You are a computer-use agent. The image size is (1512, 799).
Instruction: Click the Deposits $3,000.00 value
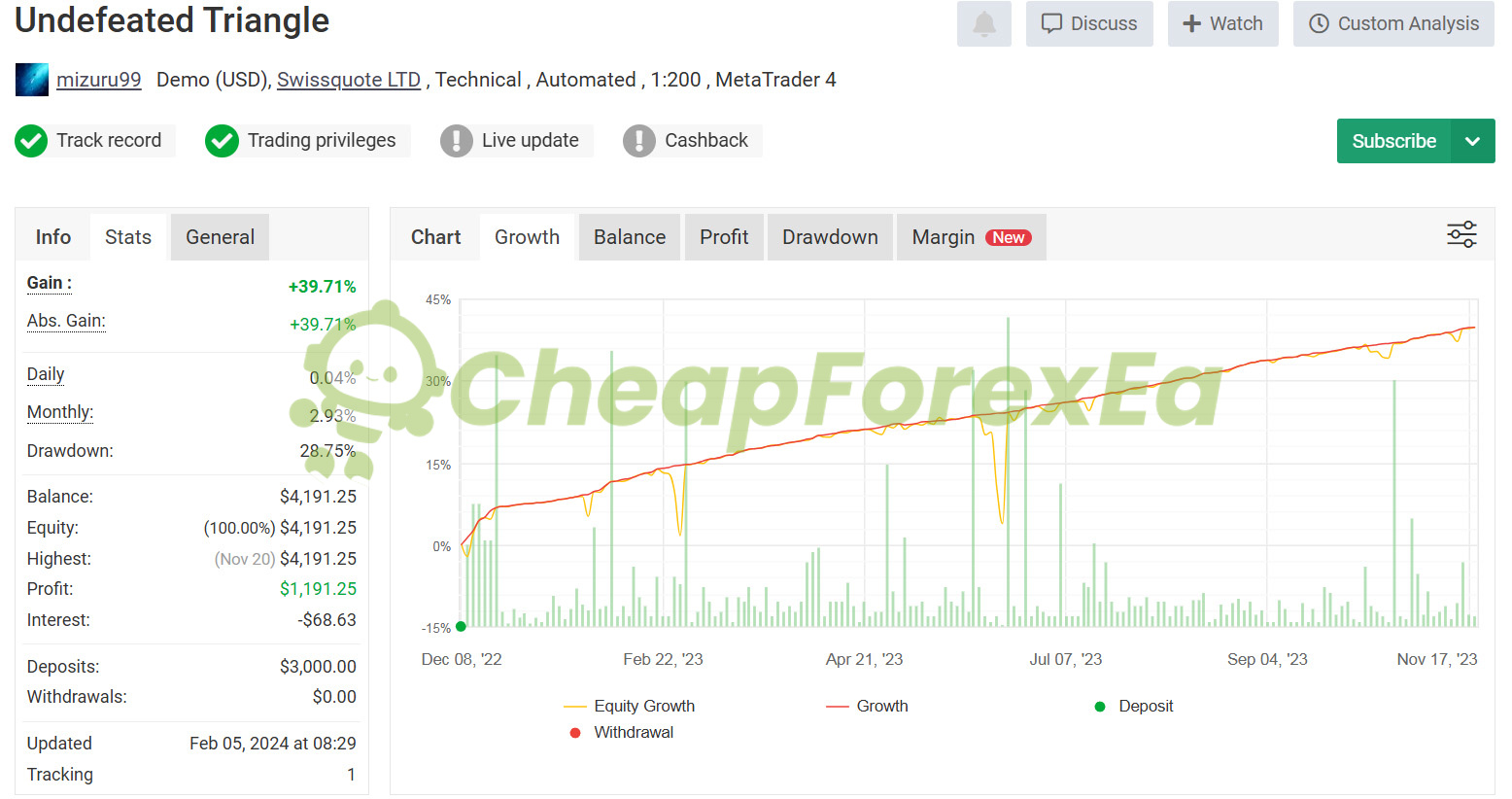click(x=318, y=667)
